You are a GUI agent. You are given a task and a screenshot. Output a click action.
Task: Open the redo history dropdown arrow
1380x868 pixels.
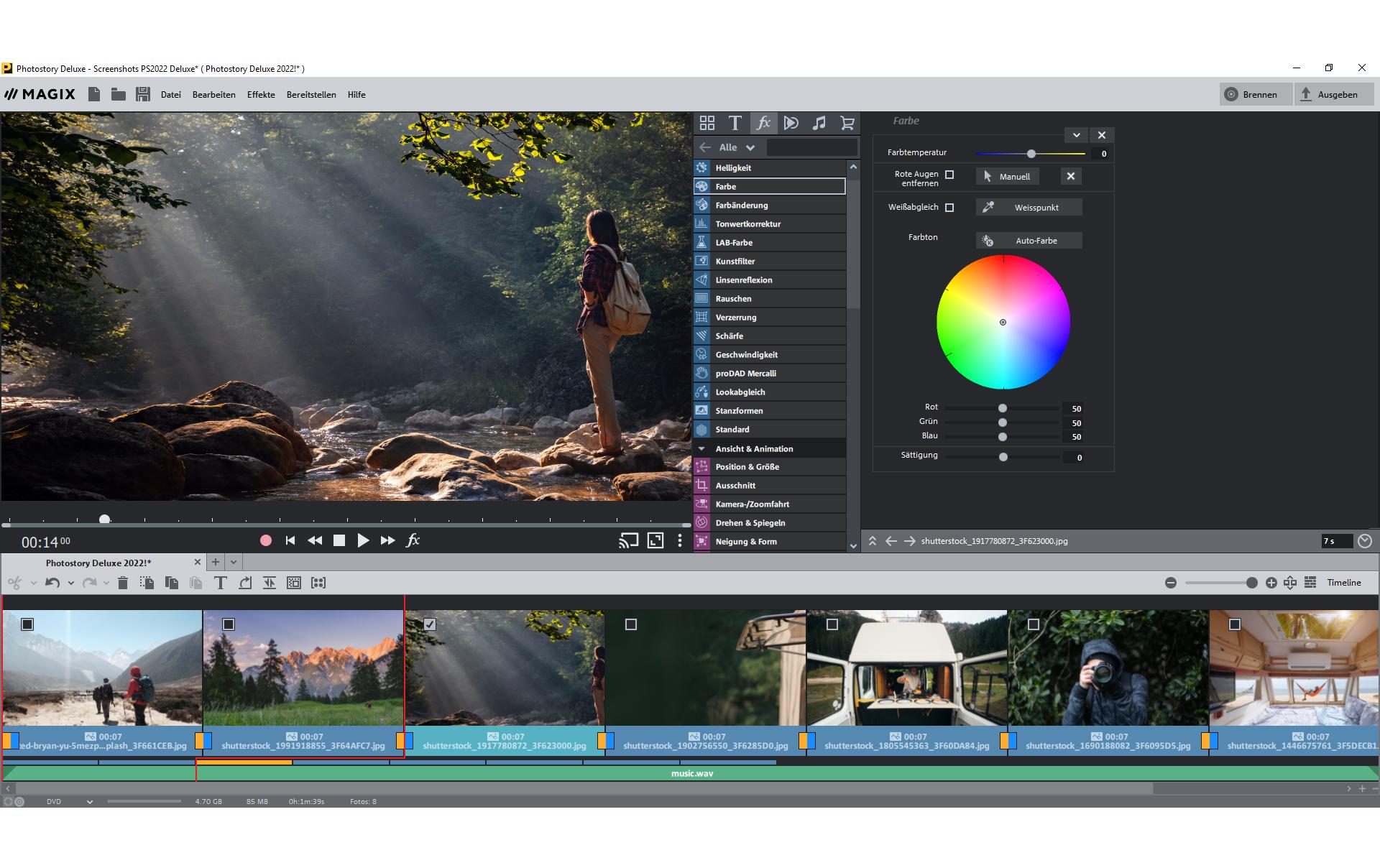point(106,583)
